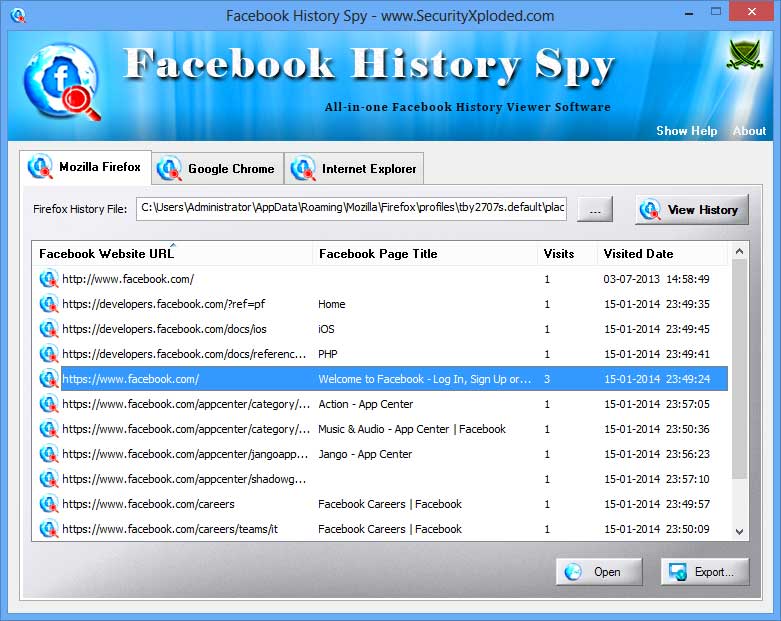Click row icon for Jango - App Center
781x621 pixels.
[49, 454]
